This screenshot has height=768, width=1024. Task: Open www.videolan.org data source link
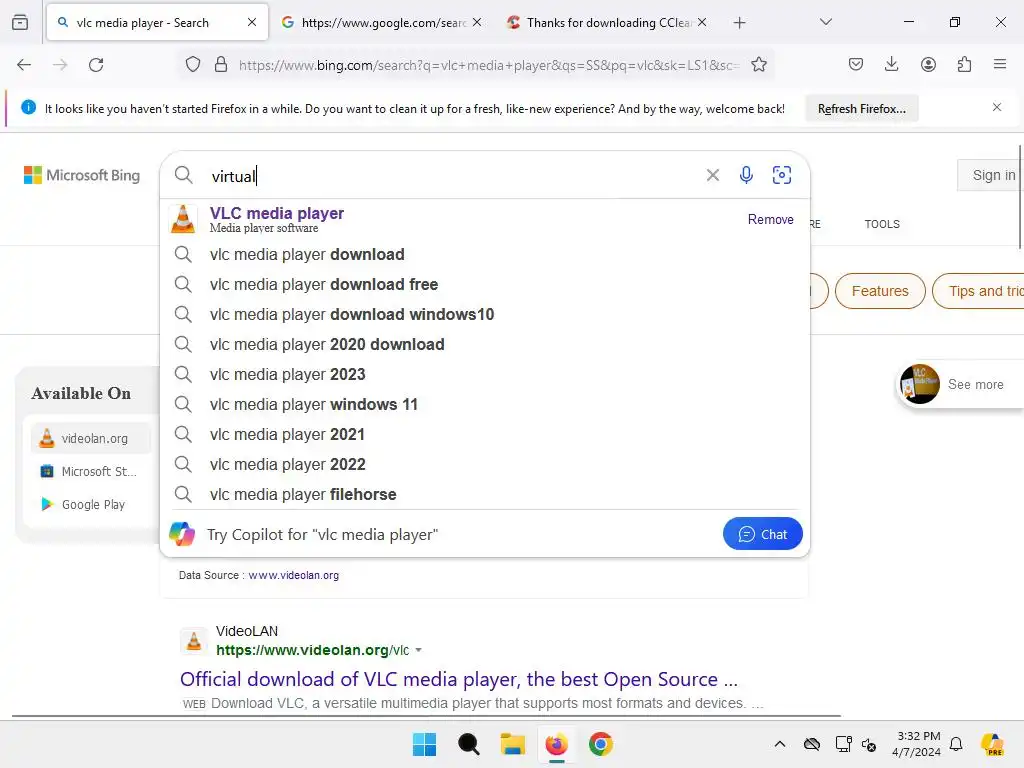pyautogui.click(x=293, y=575)
